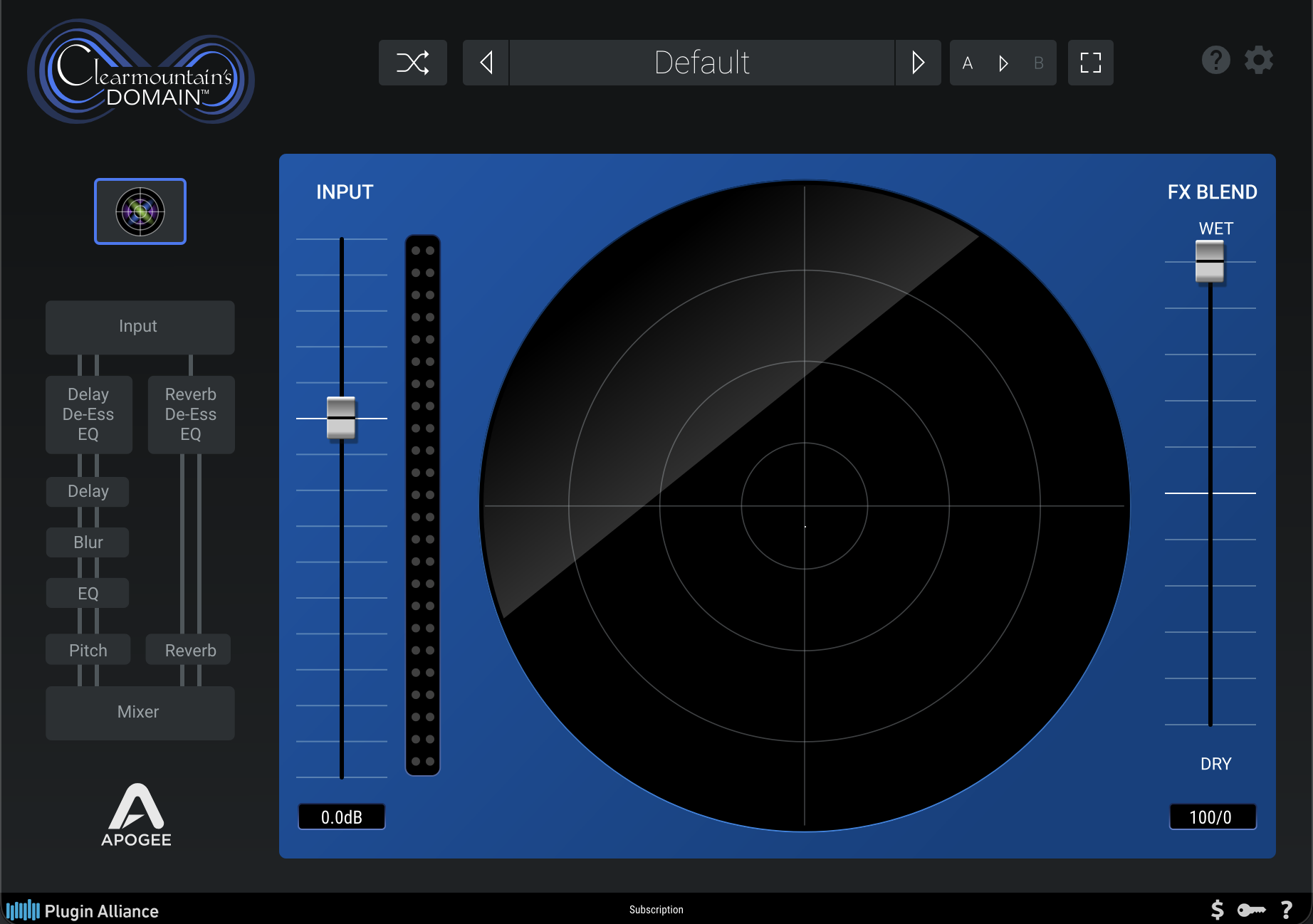Select preset slot A
Image resolution: width=1313 pixels, height=924 pixels.
tap(968, 63)
